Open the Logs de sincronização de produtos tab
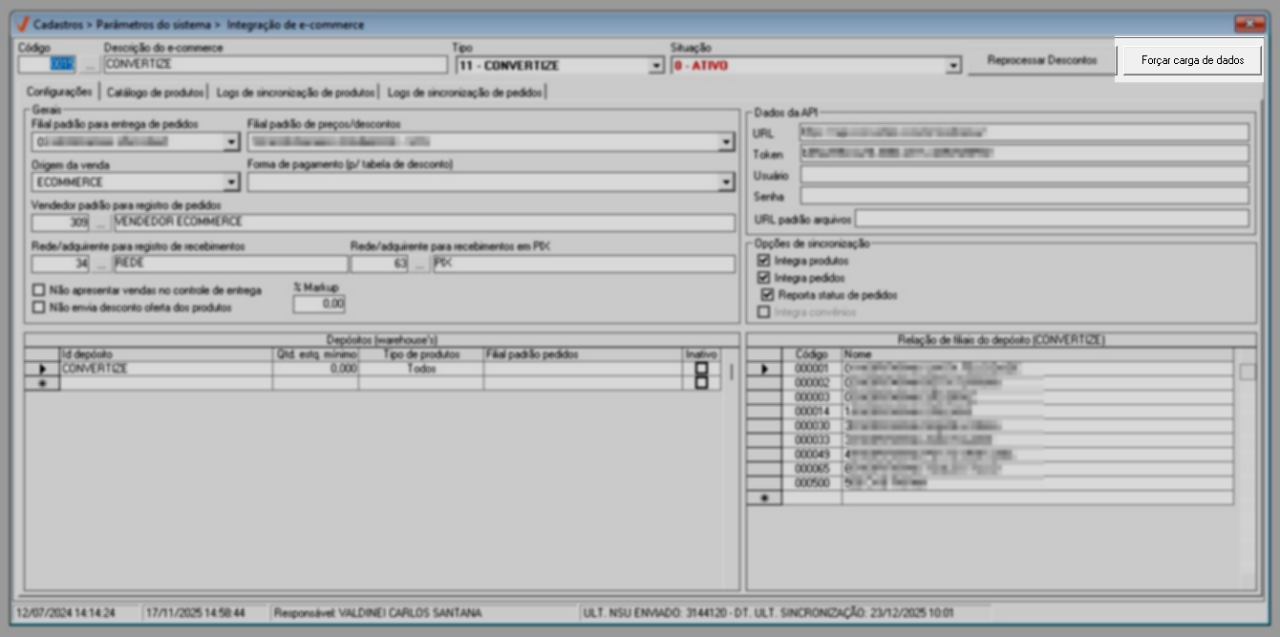1280x637 pixels. click(x=295, y=92)
